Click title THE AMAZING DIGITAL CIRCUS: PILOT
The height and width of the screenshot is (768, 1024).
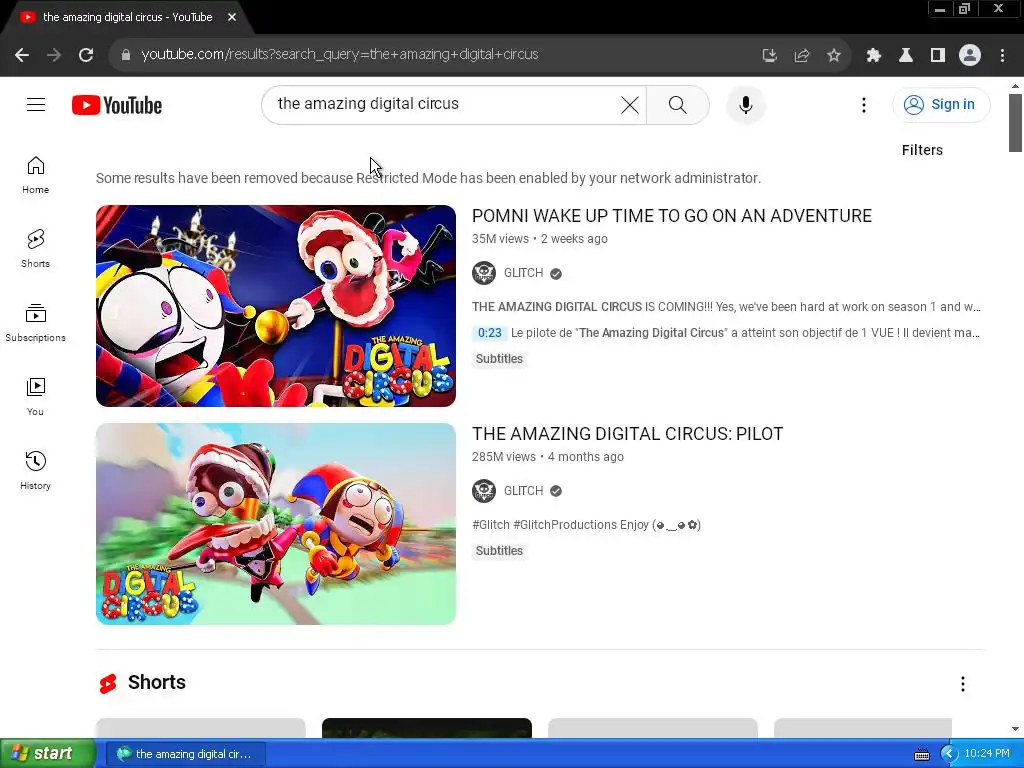(627, 434)
